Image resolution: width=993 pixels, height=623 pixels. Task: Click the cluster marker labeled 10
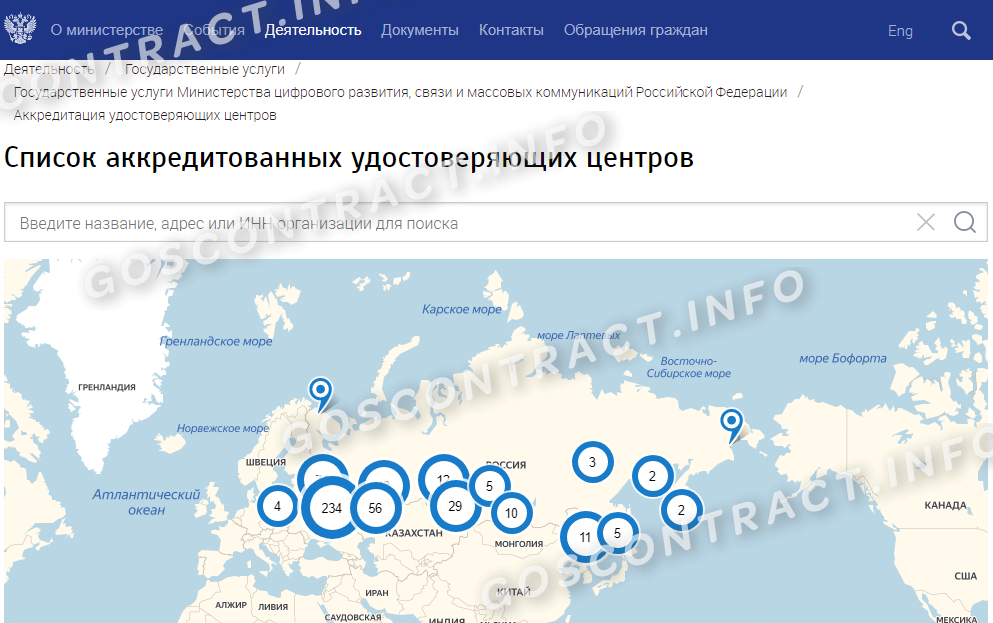pyautogui.click(x=511, y=514)
